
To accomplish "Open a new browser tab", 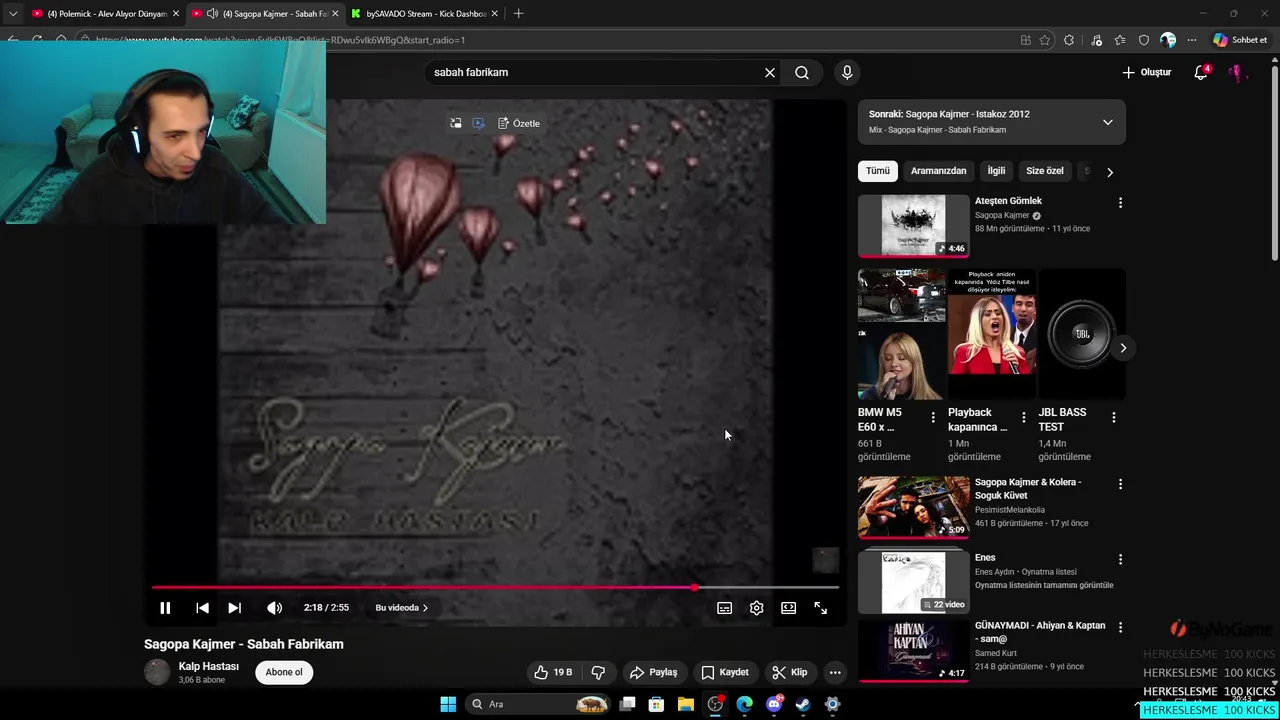I will (518, 14).
